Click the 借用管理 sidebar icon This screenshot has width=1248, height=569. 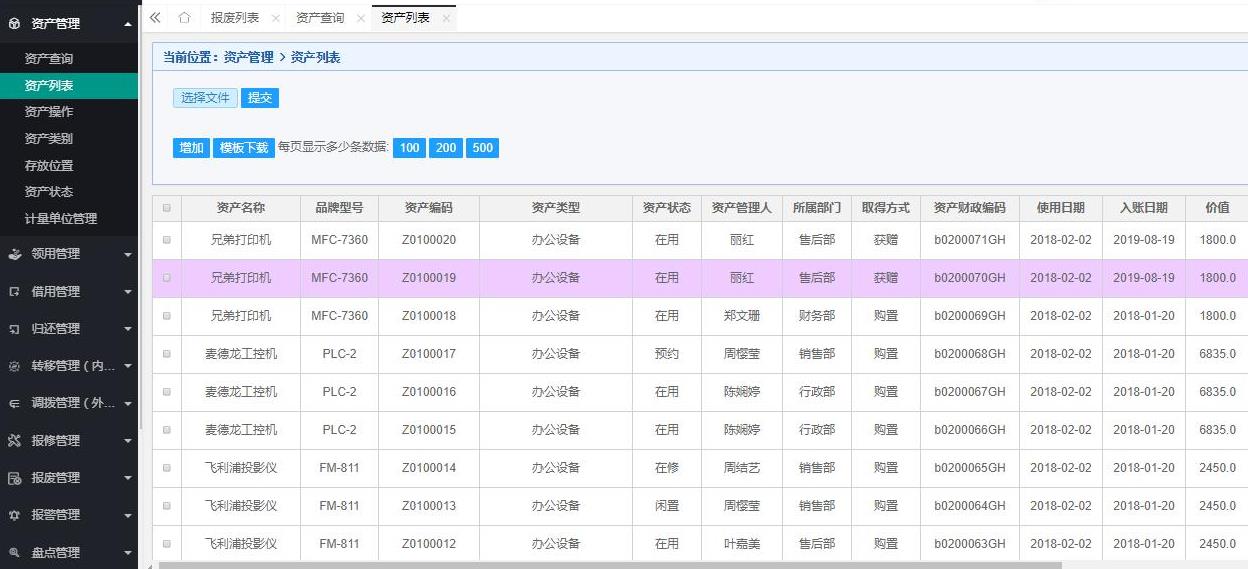click(x=14, y=292)
